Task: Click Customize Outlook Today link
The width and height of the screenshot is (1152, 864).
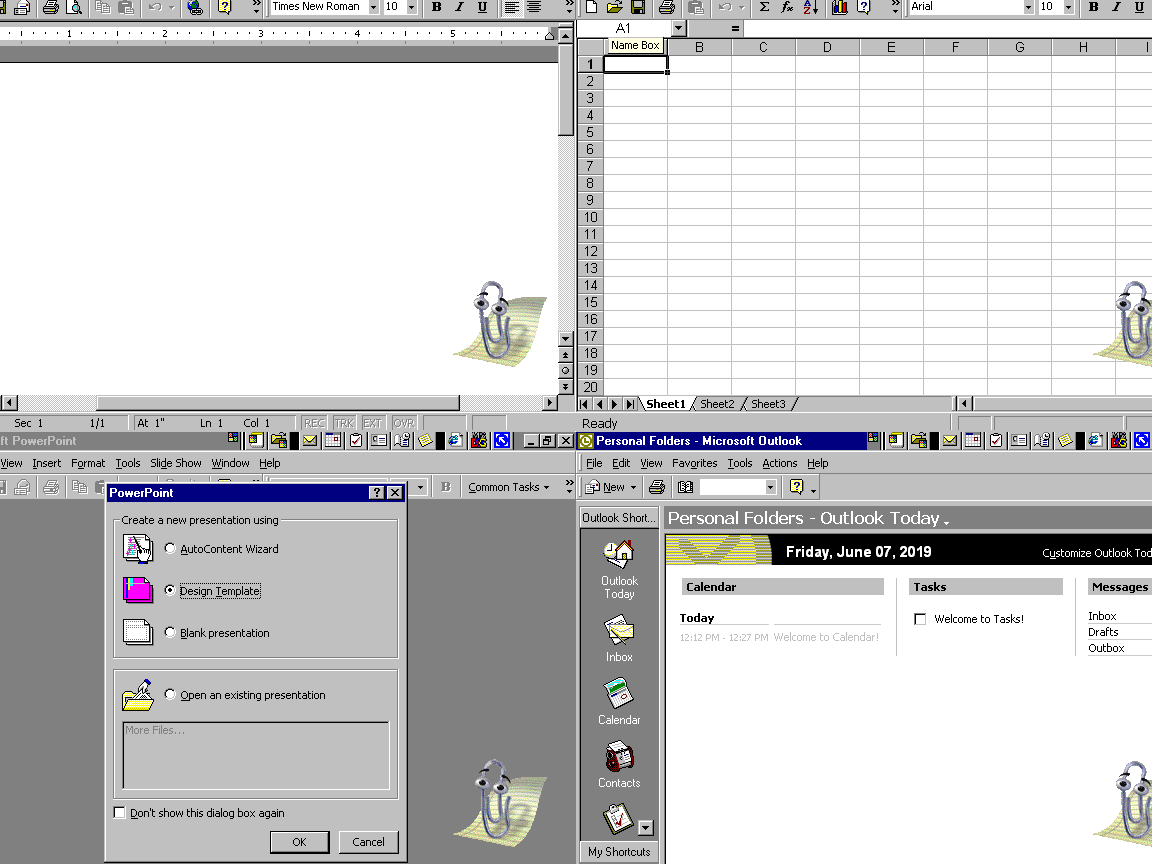Action: coord(1096,553)
